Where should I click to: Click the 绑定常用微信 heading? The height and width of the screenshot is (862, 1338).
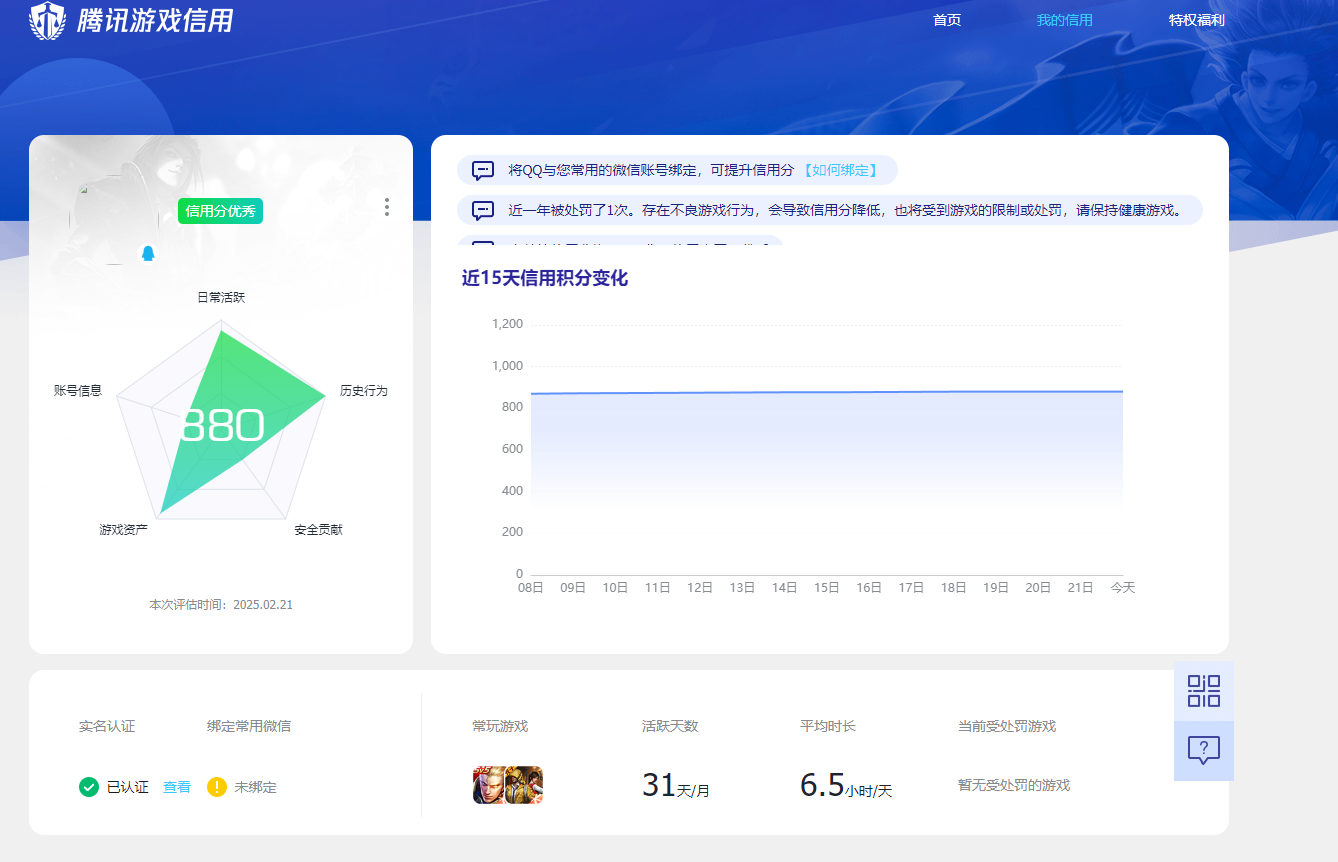[x=249, y=726]
